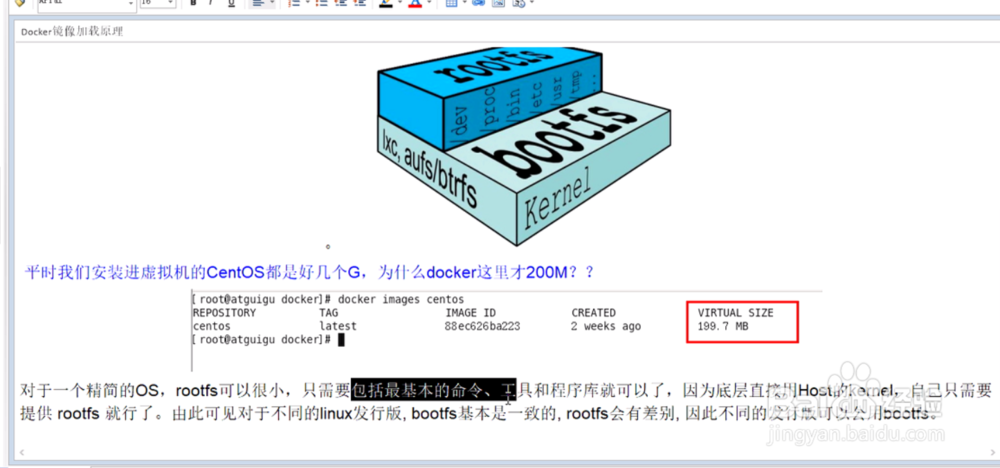Click paragraph line starting '提供 rootfs 就行了'

pos(482,414)
